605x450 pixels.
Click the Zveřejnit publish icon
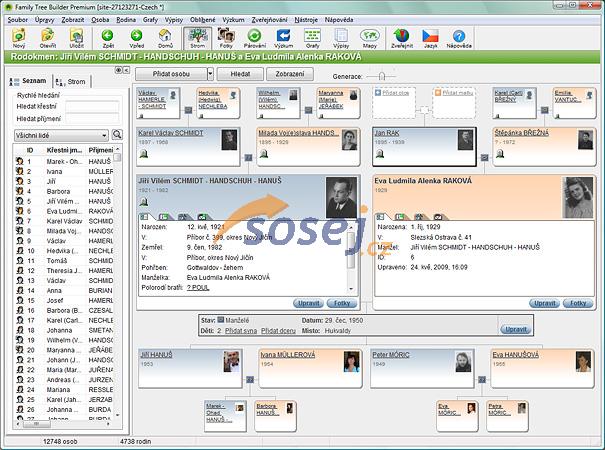pyautogui.click(x=401, y=39)
